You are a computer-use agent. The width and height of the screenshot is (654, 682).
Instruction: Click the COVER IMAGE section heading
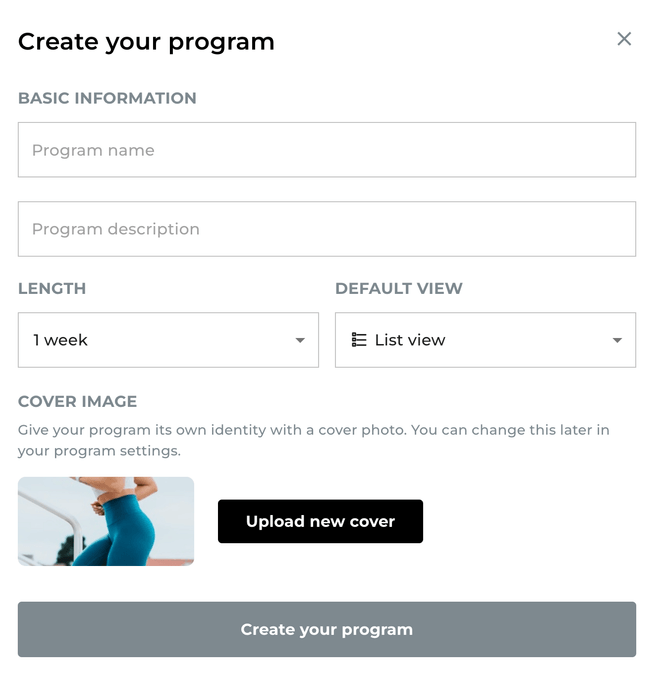click(77, 401)
